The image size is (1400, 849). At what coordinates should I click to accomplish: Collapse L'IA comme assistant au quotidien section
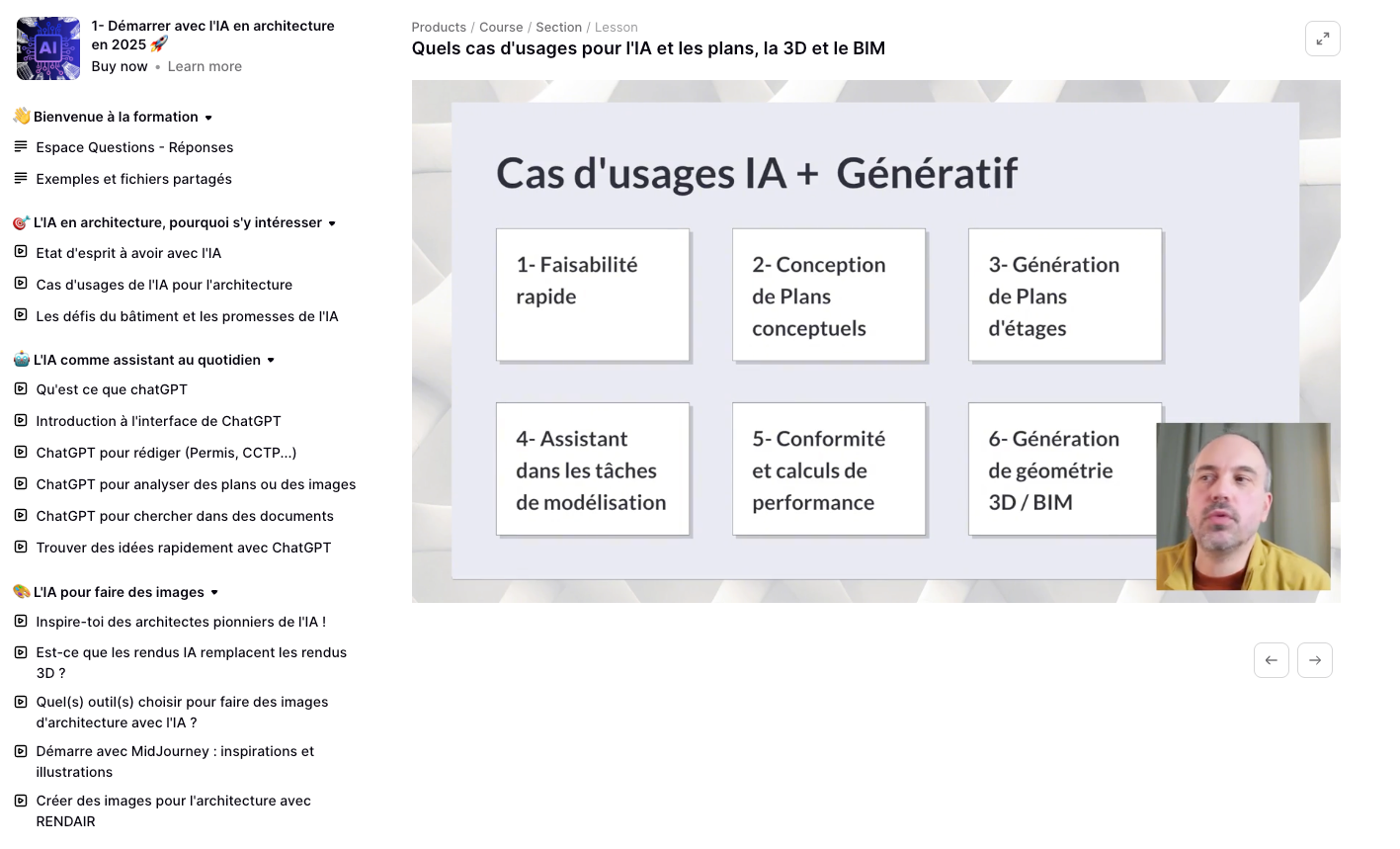point(271,361)
